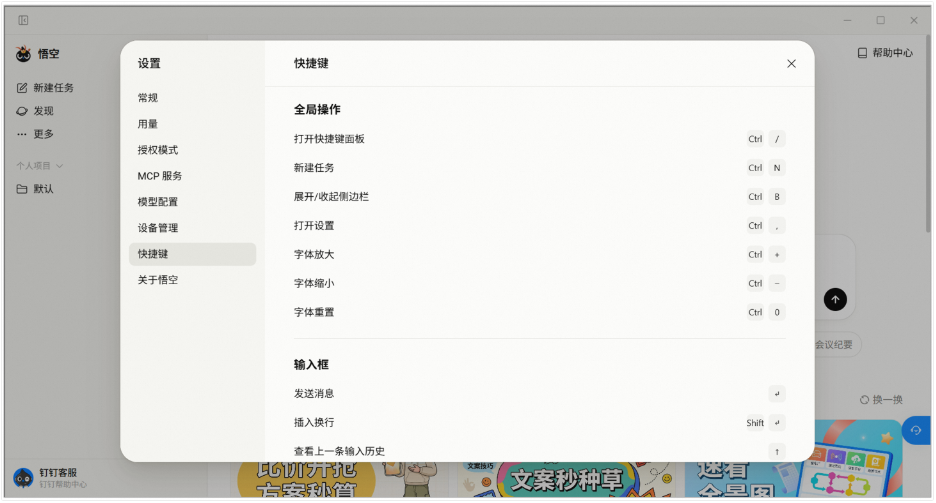The height and width of the screenshot is (503, 936).
Task: Click the main window vertical scrollbar
Action: [x=928, y=133]
